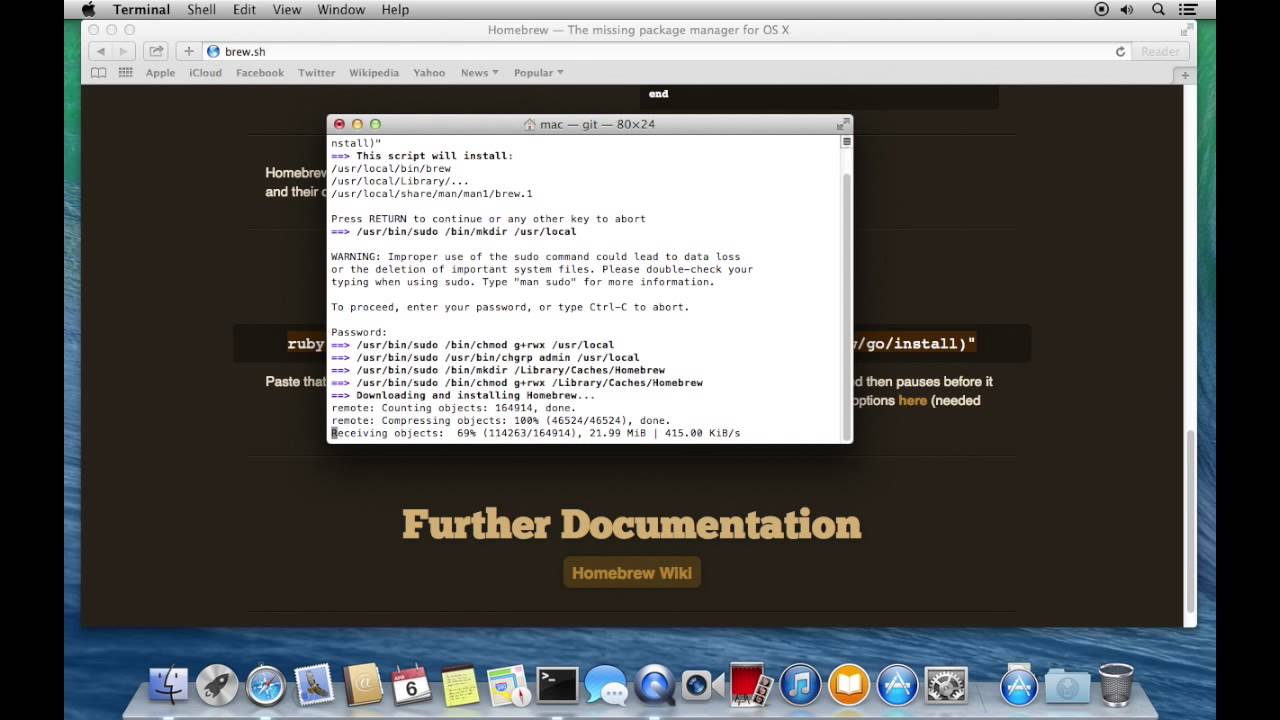Open Finder from the Dock
The width and height of the screenshot is (1280, 720).
click(x=168, y=685)
